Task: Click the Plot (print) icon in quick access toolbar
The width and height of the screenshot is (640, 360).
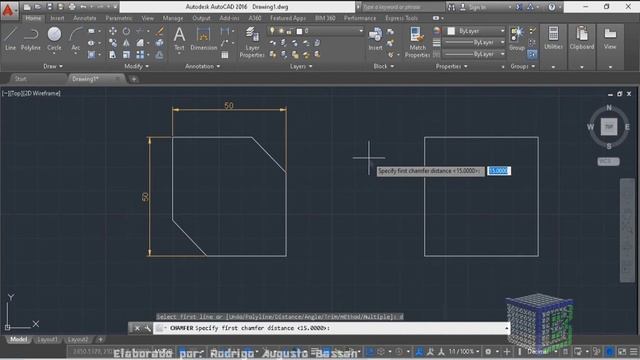Action: 72,7
